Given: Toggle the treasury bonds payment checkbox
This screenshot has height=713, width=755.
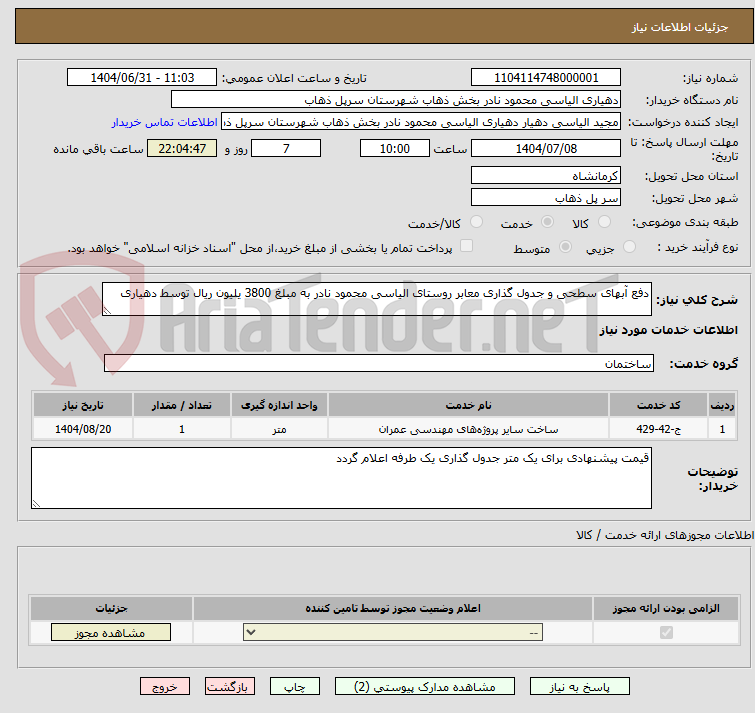Looking at the screenshot, I should pos(466,247).
